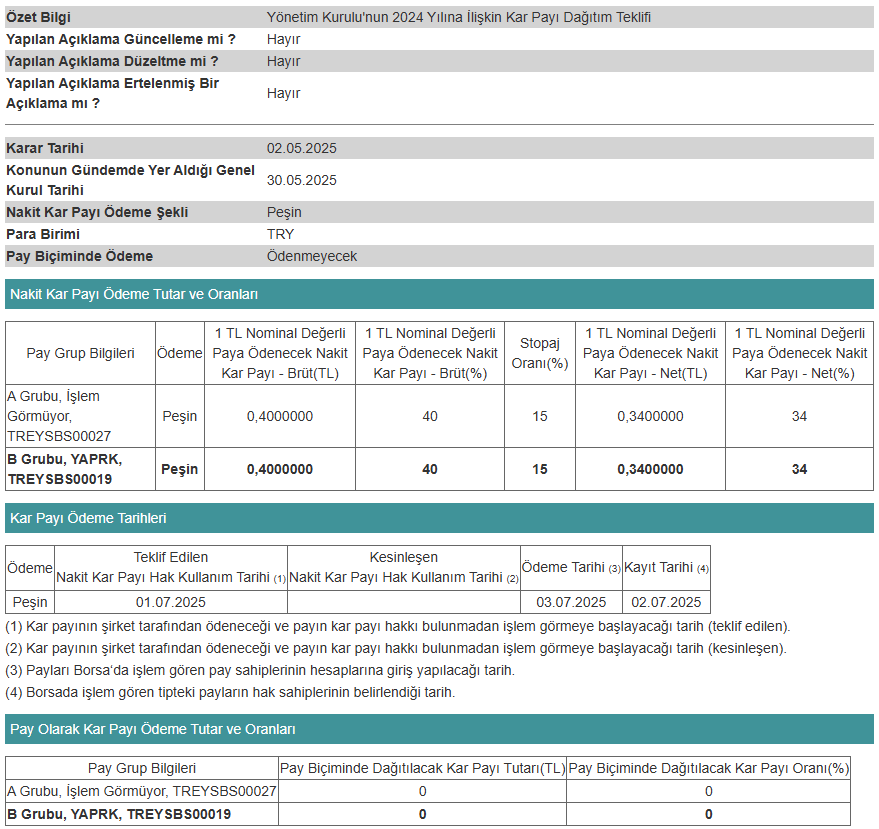Select the decision date 02.05.2025
Screen dimensions: 879x829
pyautogui.click(x=302, y=149)
